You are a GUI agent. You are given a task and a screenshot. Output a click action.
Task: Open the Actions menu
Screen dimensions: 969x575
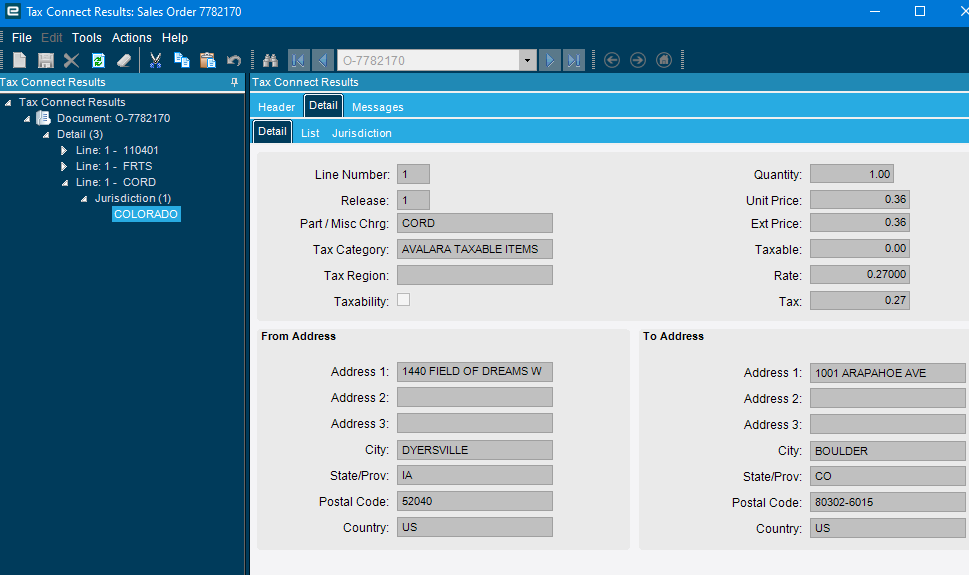pos(132,38)
